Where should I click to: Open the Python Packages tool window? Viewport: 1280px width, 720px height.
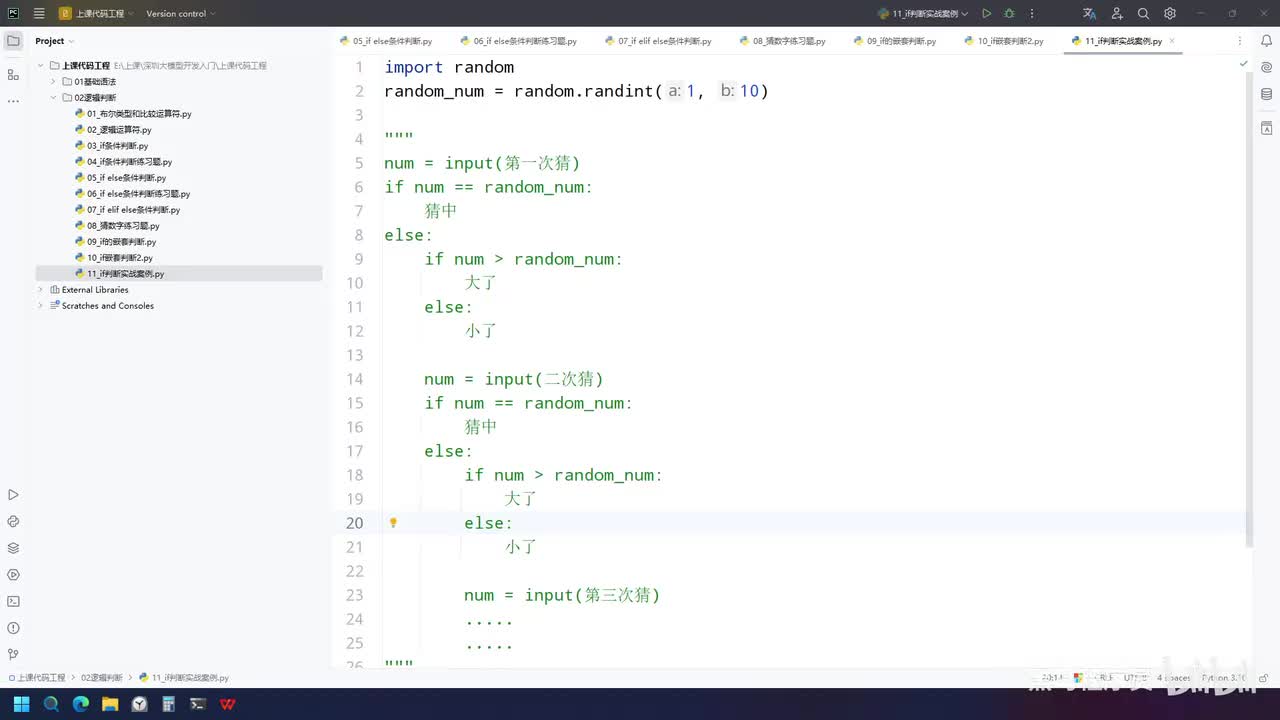click(13, 548)
